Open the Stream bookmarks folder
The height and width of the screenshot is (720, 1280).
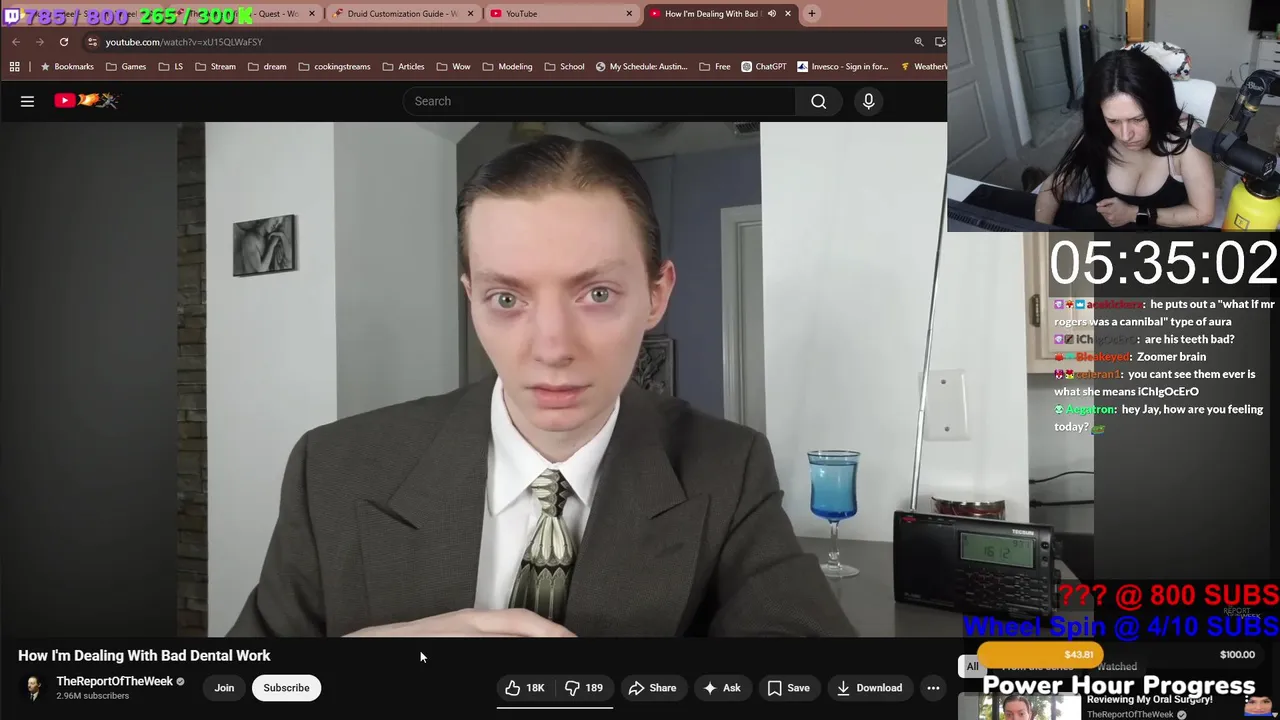pyautogui.click(x=215, y=67)
